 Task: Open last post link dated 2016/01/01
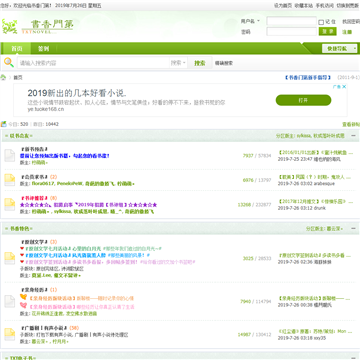tap(315, 153)
